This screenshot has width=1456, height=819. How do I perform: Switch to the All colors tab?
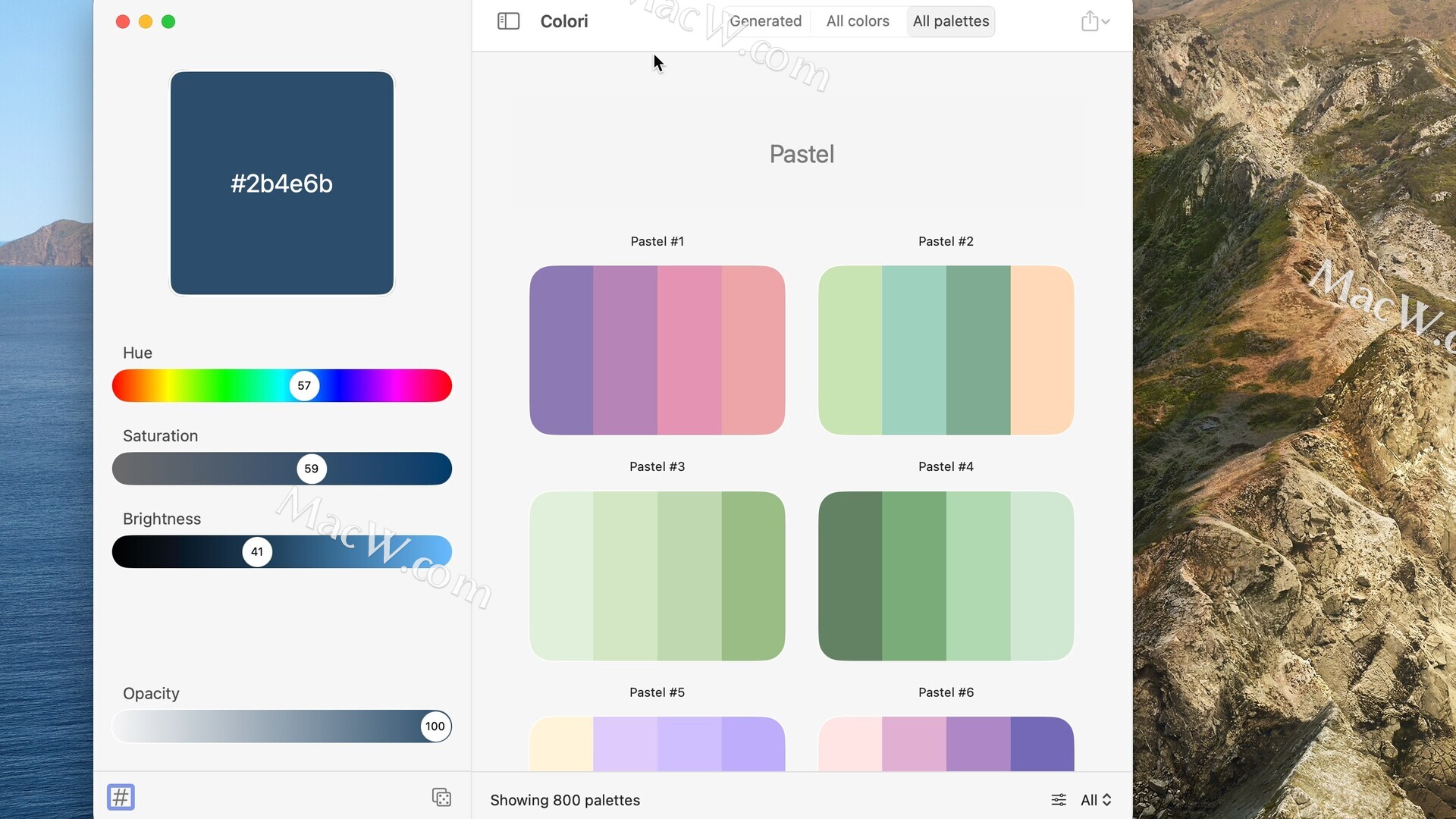858,21
